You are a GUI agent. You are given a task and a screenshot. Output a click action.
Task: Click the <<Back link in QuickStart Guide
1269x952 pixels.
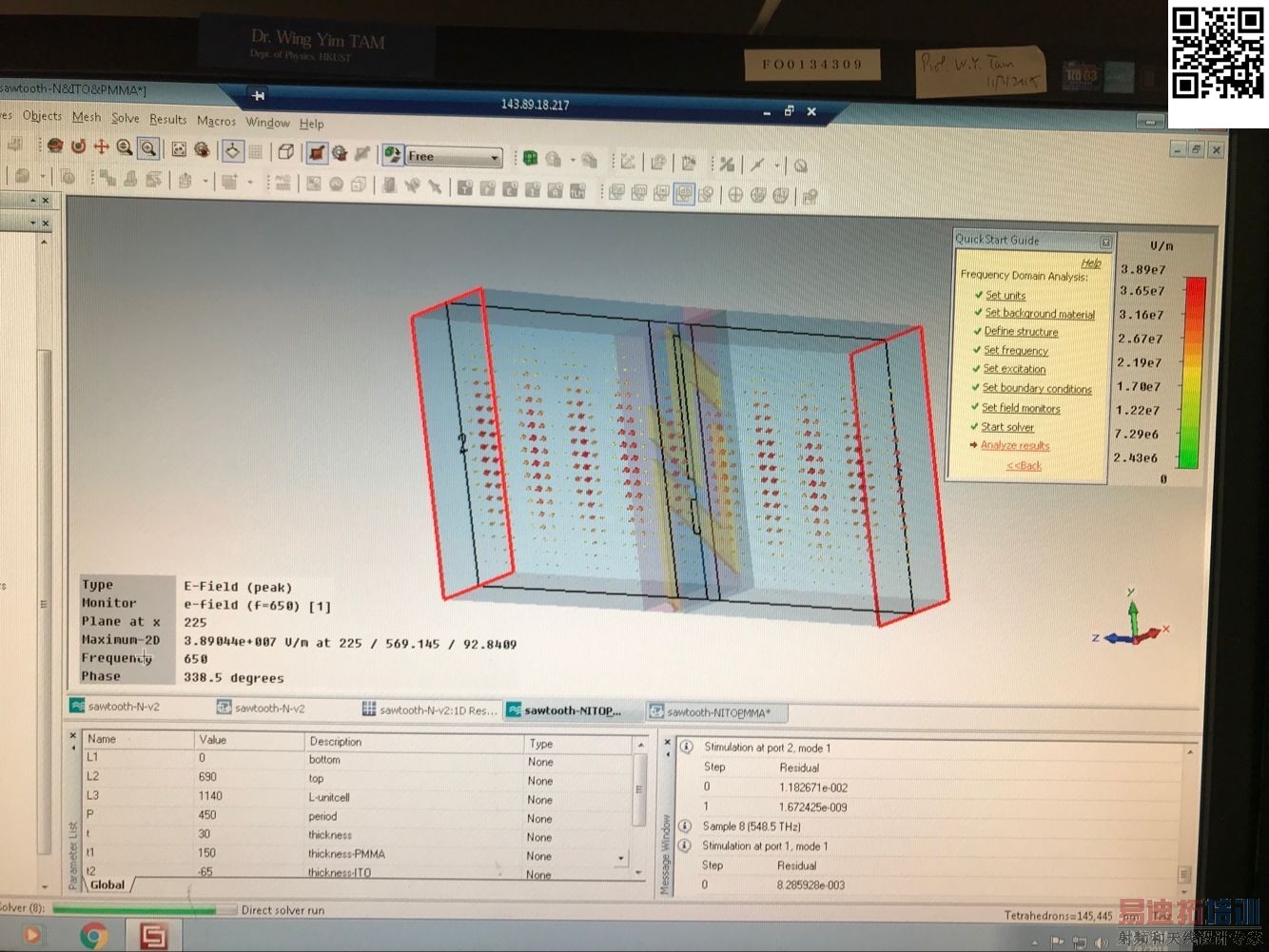[x=1024, y=465]
